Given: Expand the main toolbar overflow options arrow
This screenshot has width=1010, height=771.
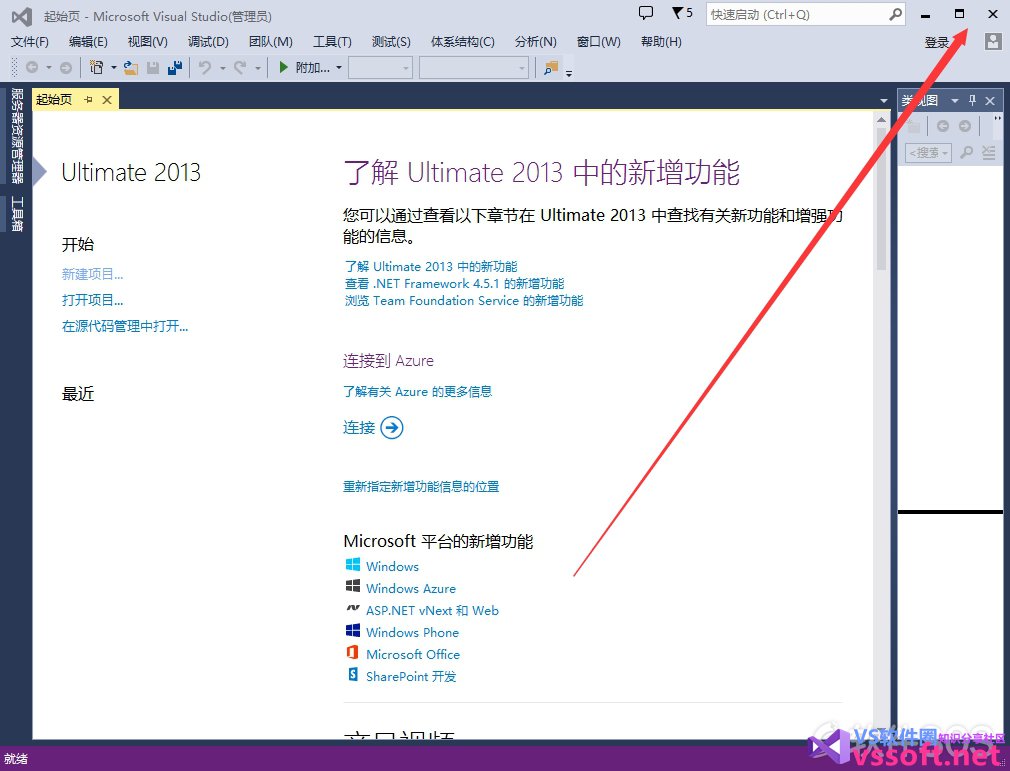Looking at the screenshot, I should pos(569,71).
